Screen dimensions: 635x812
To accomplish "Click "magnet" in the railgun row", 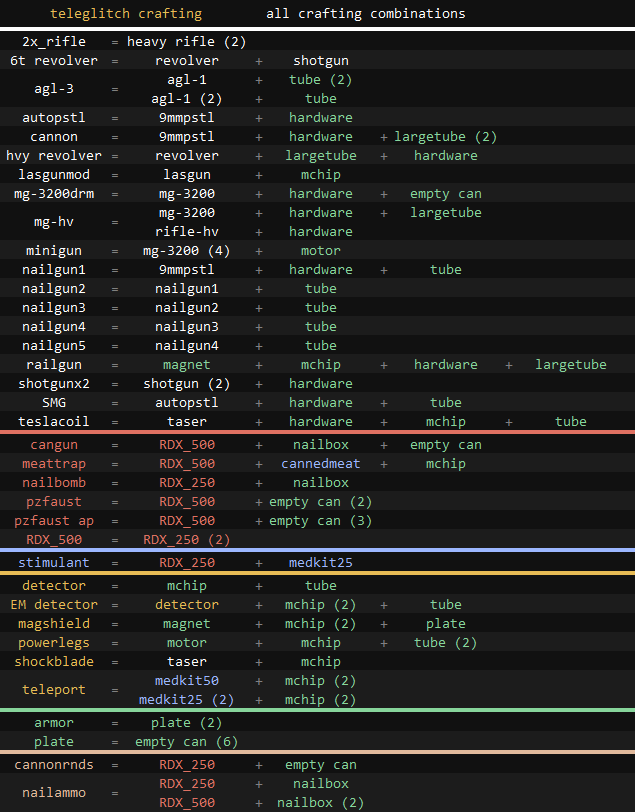I will pos(186,365).
